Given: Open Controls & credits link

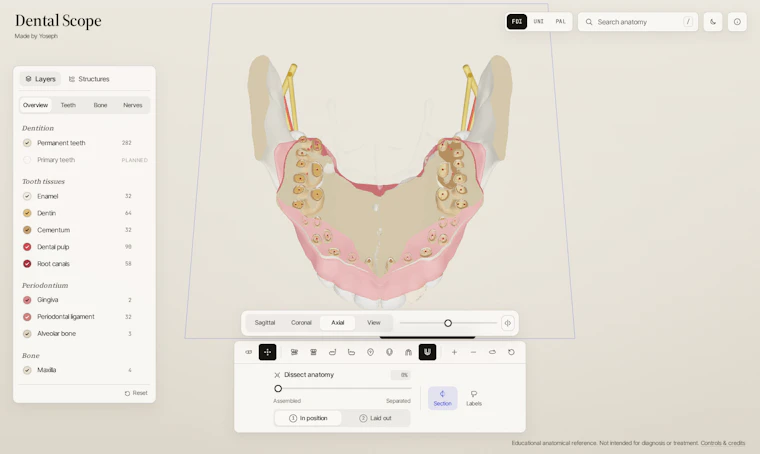Looking at the screenshot, I should 723,443.
